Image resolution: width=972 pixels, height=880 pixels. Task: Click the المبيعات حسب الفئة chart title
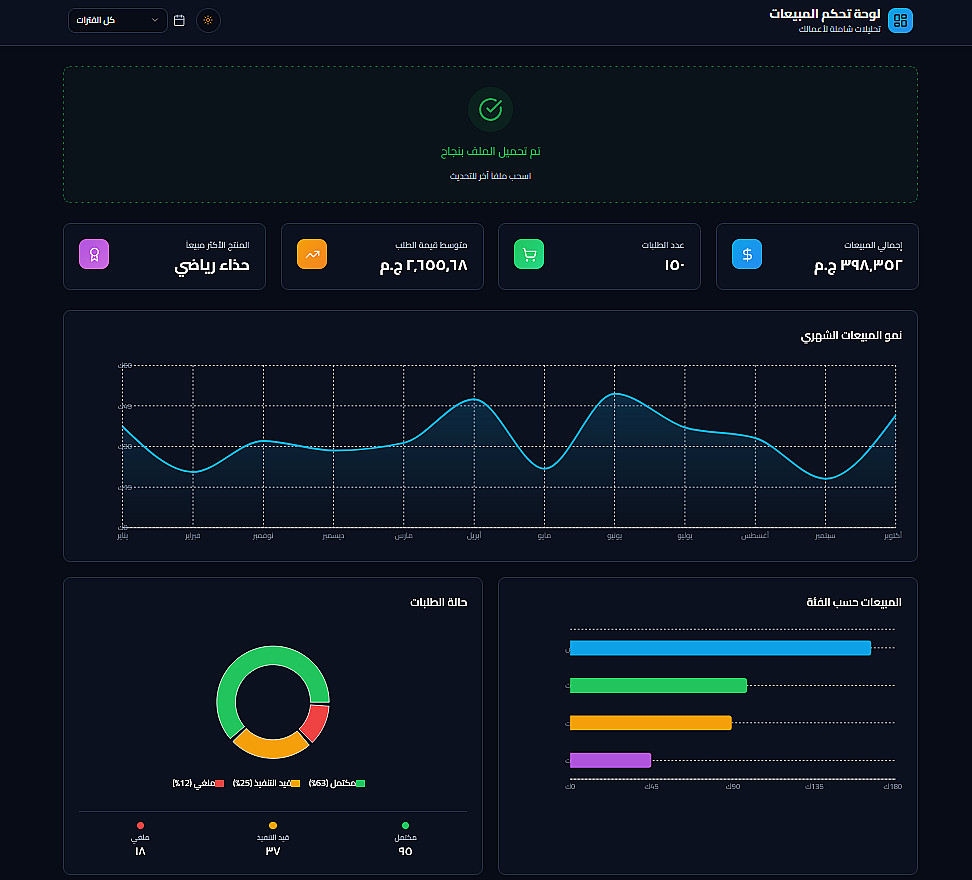(854, 602)
